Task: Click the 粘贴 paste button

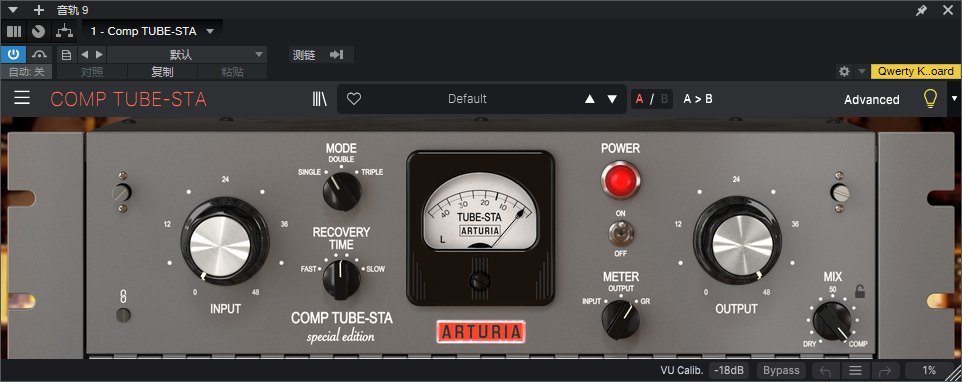Action: click(233, 72)
